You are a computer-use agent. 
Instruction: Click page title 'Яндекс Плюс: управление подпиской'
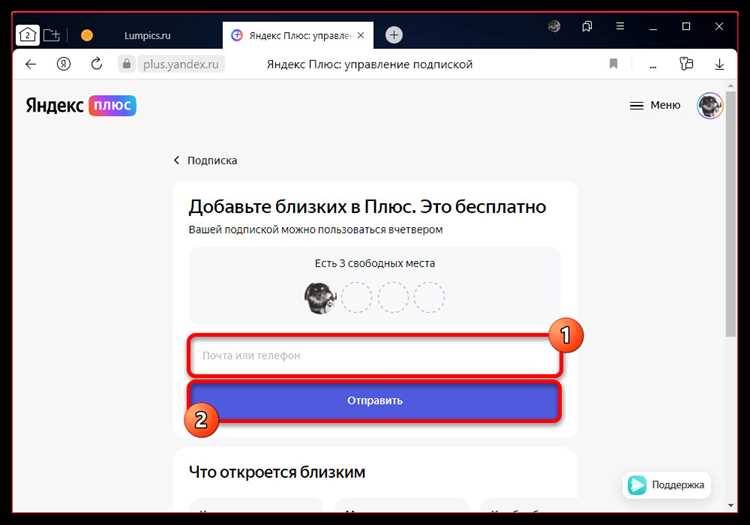tap(369, 64)
